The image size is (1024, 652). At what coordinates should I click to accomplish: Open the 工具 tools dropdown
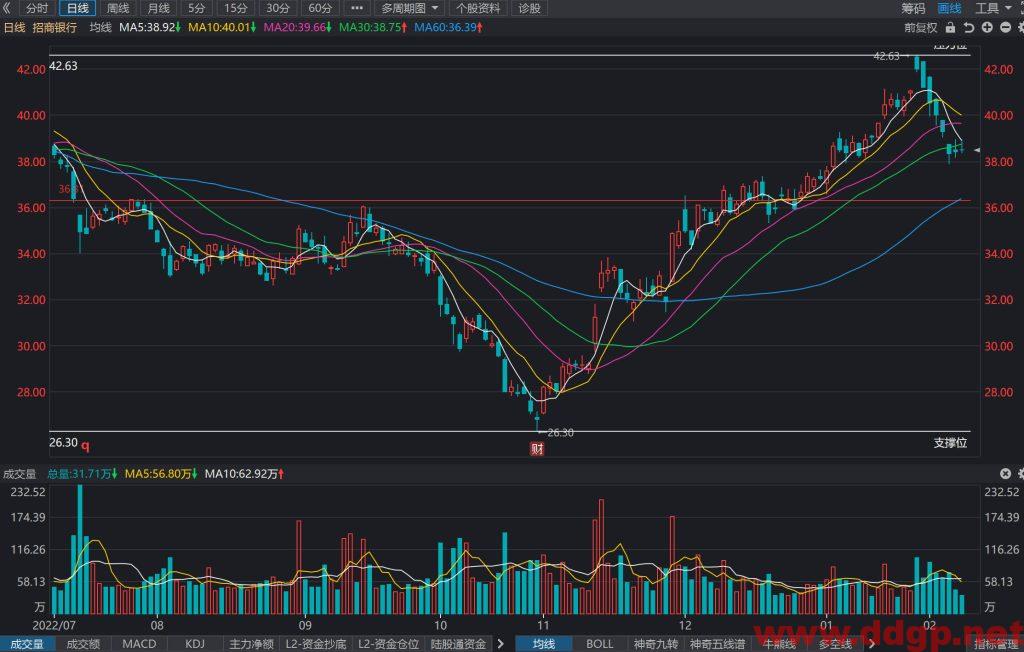(993, 8)
